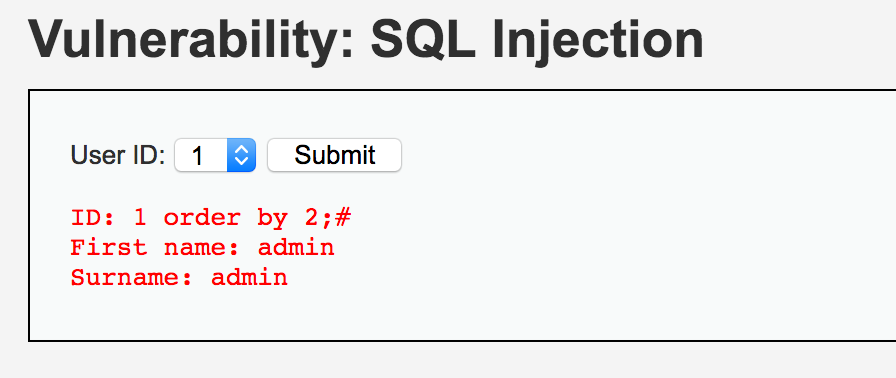The height and width of the screenshot is (378, 896).
Task: Click the 'ID: 1 order by 2;#' result line
Action: tap(211, 218)
